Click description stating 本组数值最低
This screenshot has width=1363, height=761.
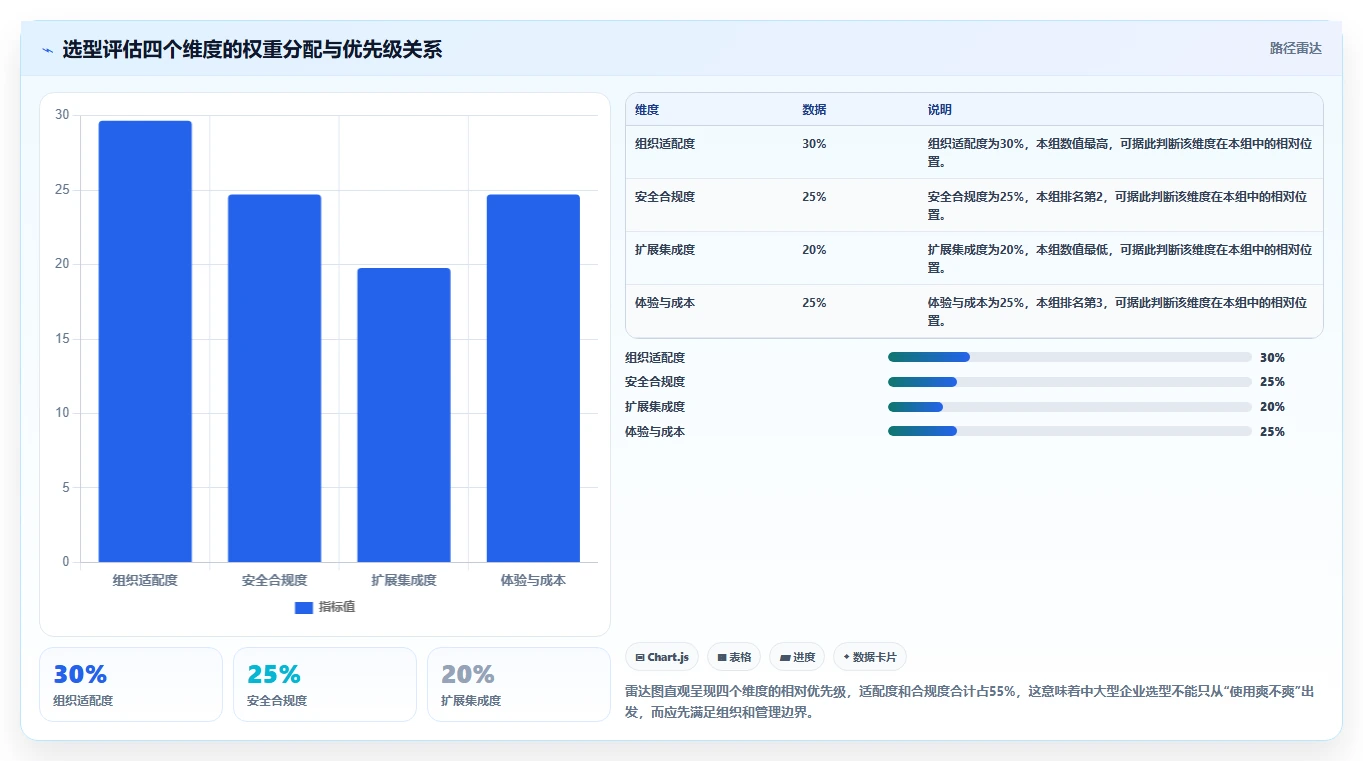1120,258
